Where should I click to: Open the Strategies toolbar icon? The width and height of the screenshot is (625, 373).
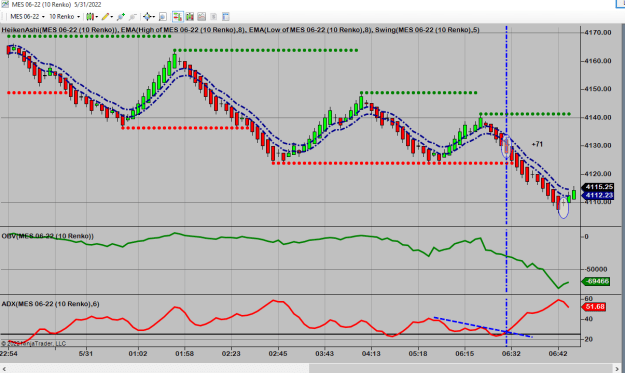pos(214,17)
